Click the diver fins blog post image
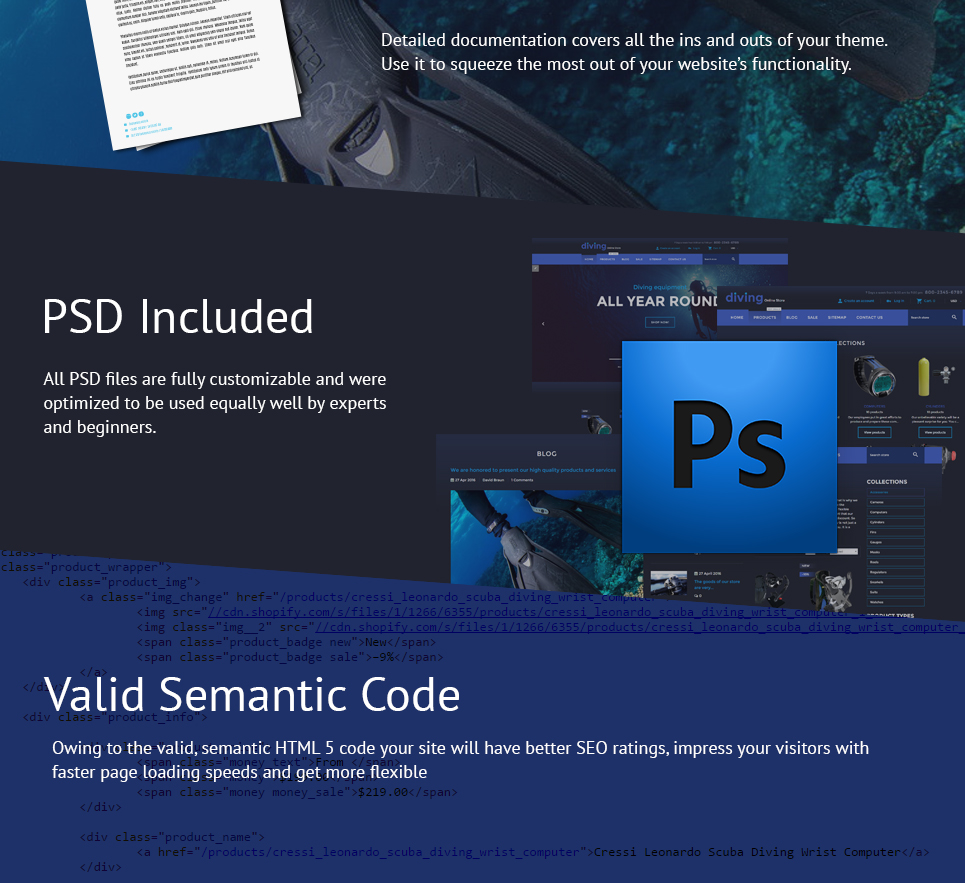 click(x=536, y=537)
